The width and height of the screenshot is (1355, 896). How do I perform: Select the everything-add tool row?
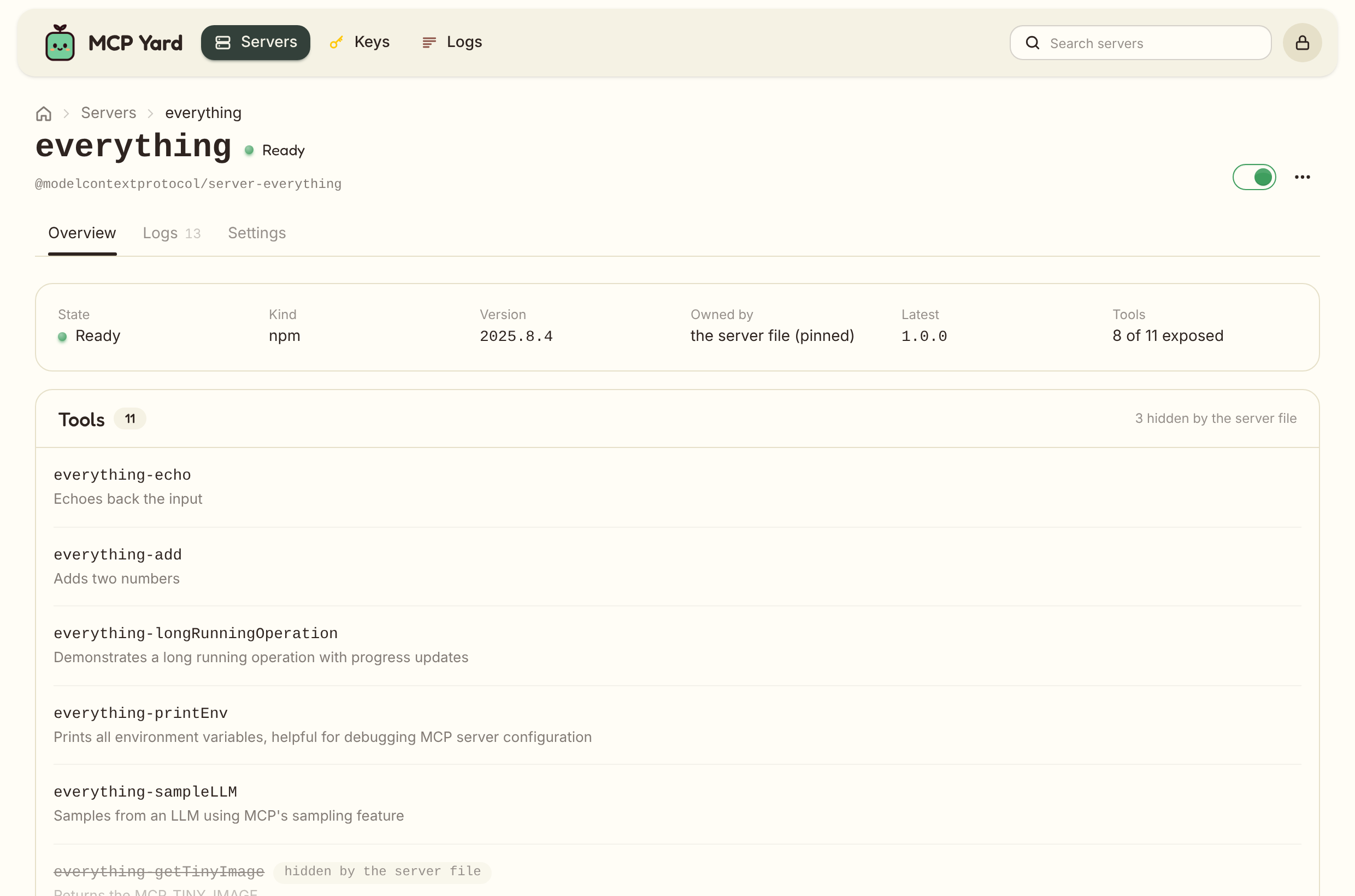coord(677,567)
